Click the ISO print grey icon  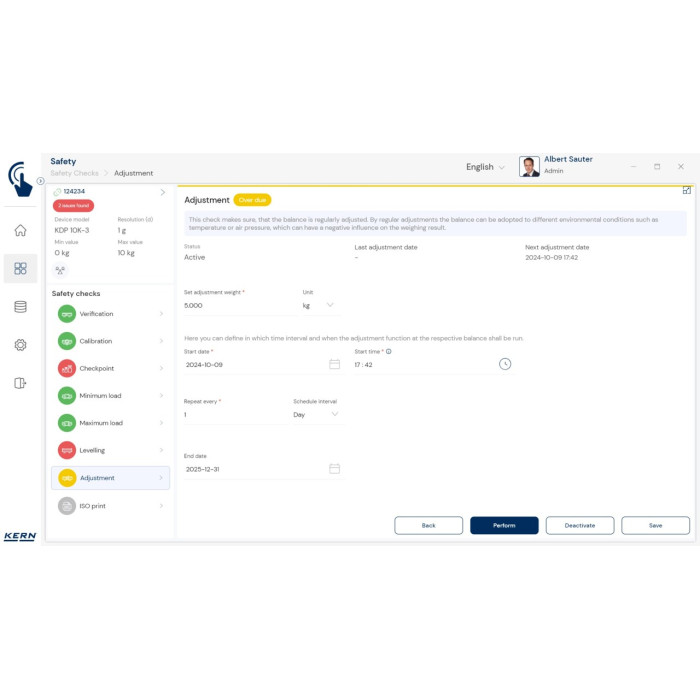click(x=67, y=506)
